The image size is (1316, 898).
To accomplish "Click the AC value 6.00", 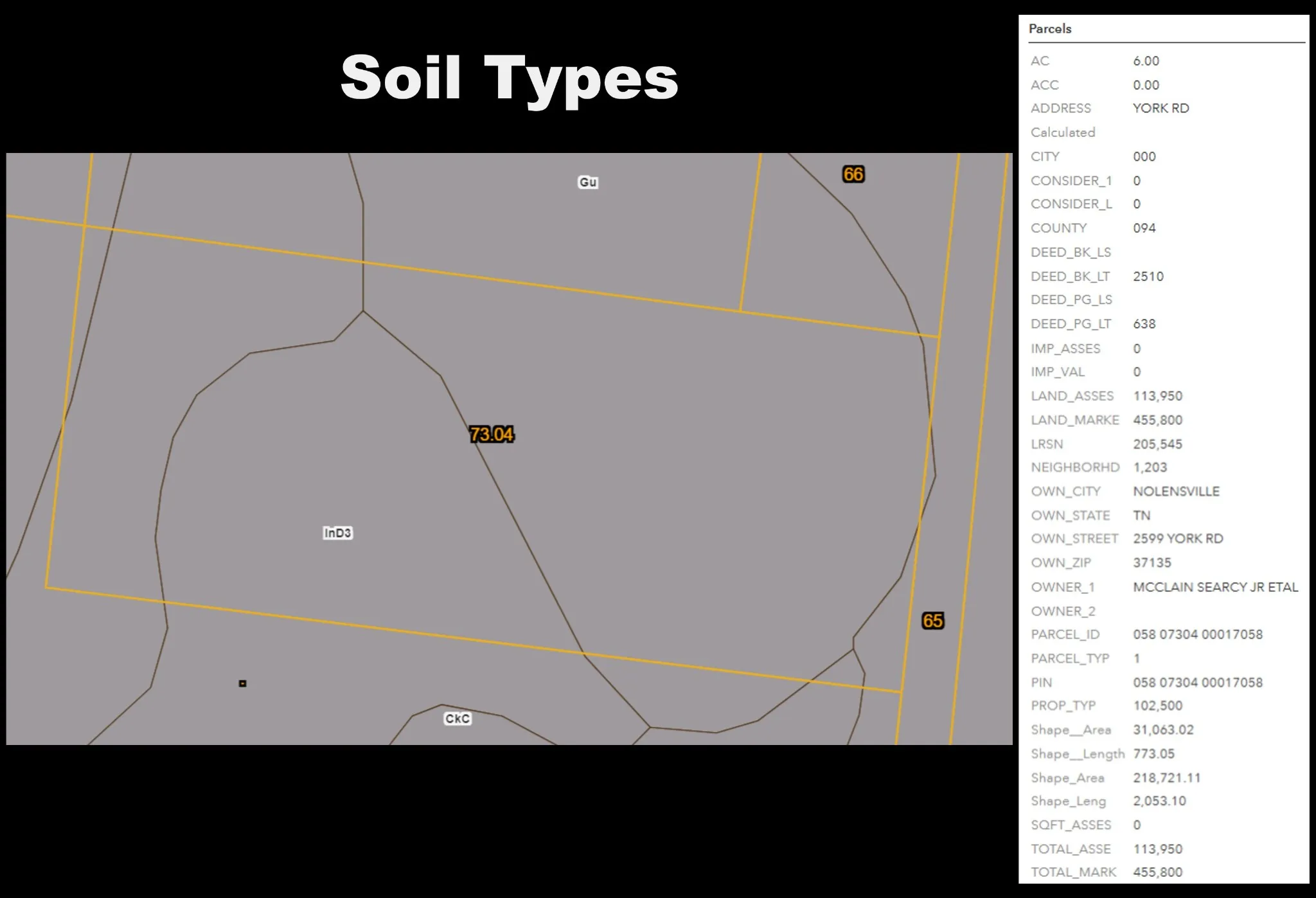I will coord(1146,61).
